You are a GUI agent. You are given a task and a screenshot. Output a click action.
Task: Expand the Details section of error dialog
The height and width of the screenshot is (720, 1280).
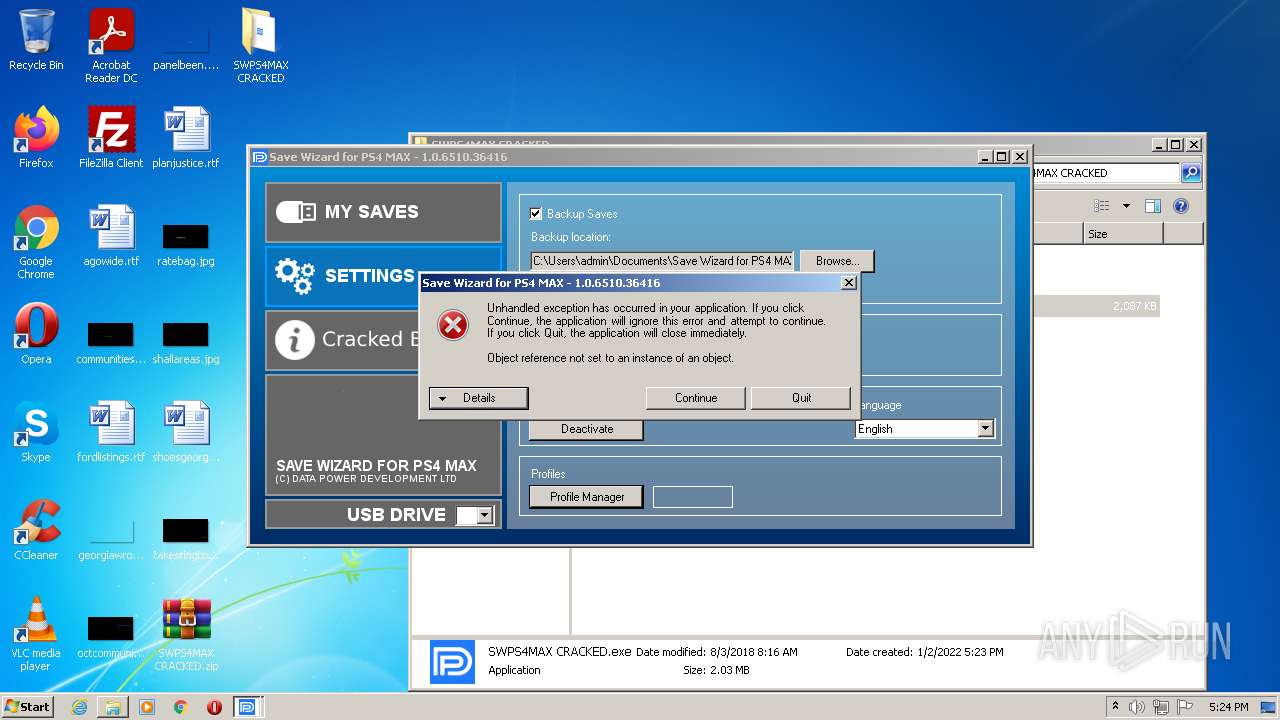478,398
